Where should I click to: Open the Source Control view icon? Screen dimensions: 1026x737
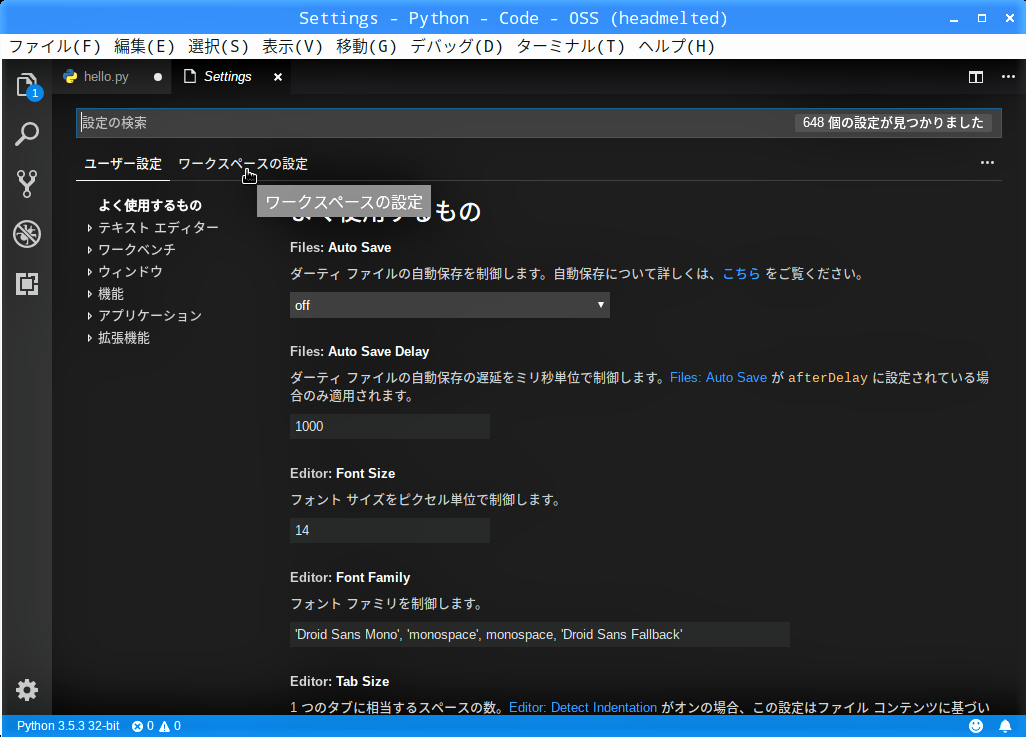tap(27, 184)
